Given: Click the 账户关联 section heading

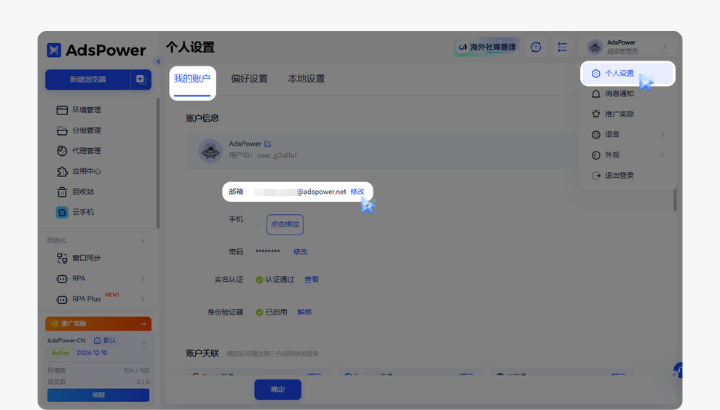Looking at the screenshot, I should pyautogui.click(x=202, y=353).
